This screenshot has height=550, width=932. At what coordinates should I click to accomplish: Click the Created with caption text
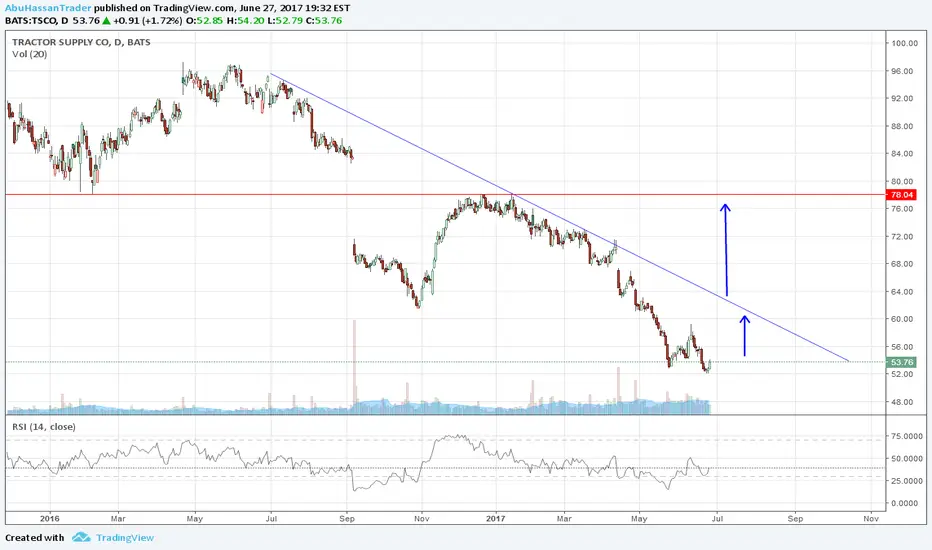click(34, 538)
